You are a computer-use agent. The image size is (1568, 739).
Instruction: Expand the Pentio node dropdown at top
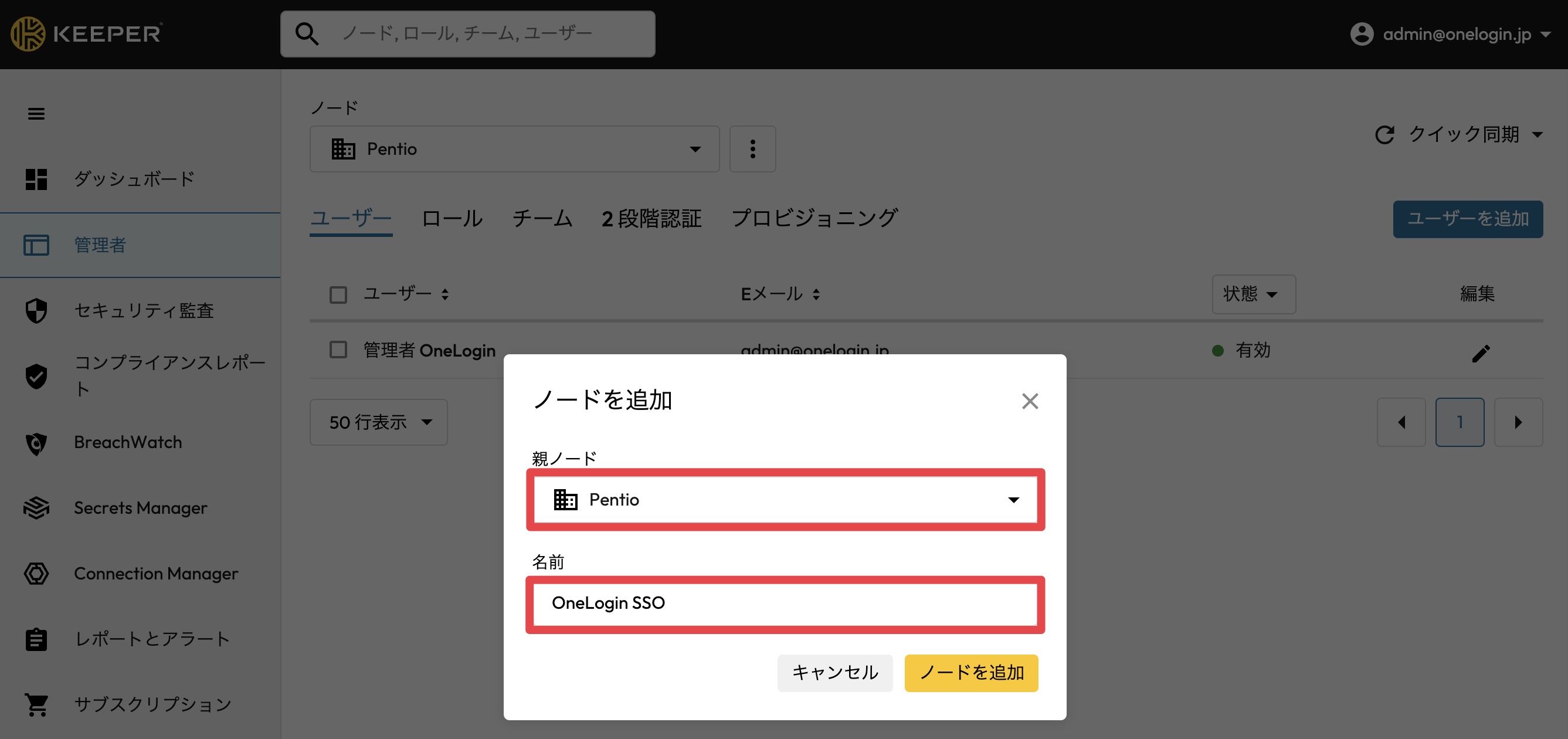[x=514, y=149]
